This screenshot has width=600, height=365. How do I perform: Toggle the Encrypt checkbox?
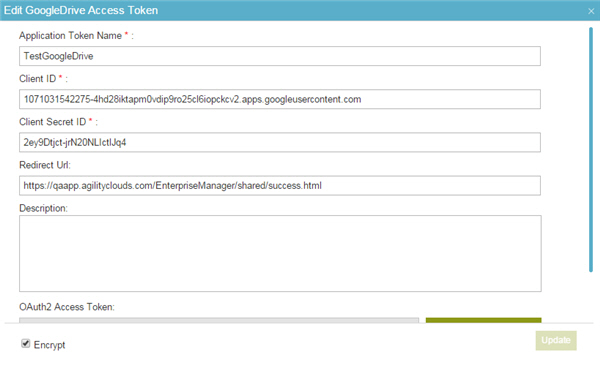(26, 344)
